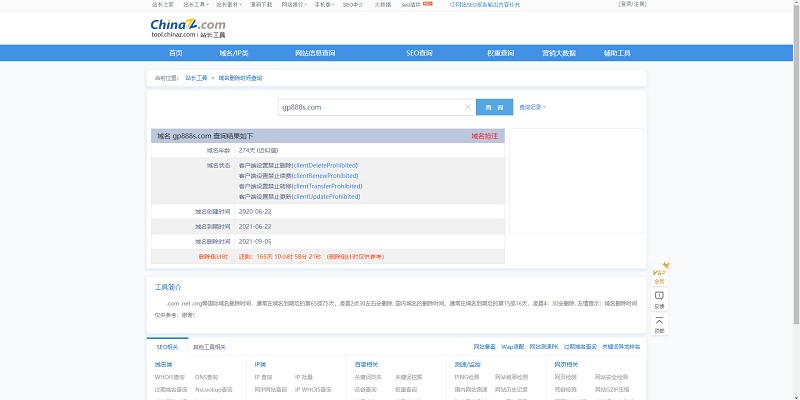Open 网站历史记录 tool link
This screenshot has width=800, height=400.
tap(511, 389)
